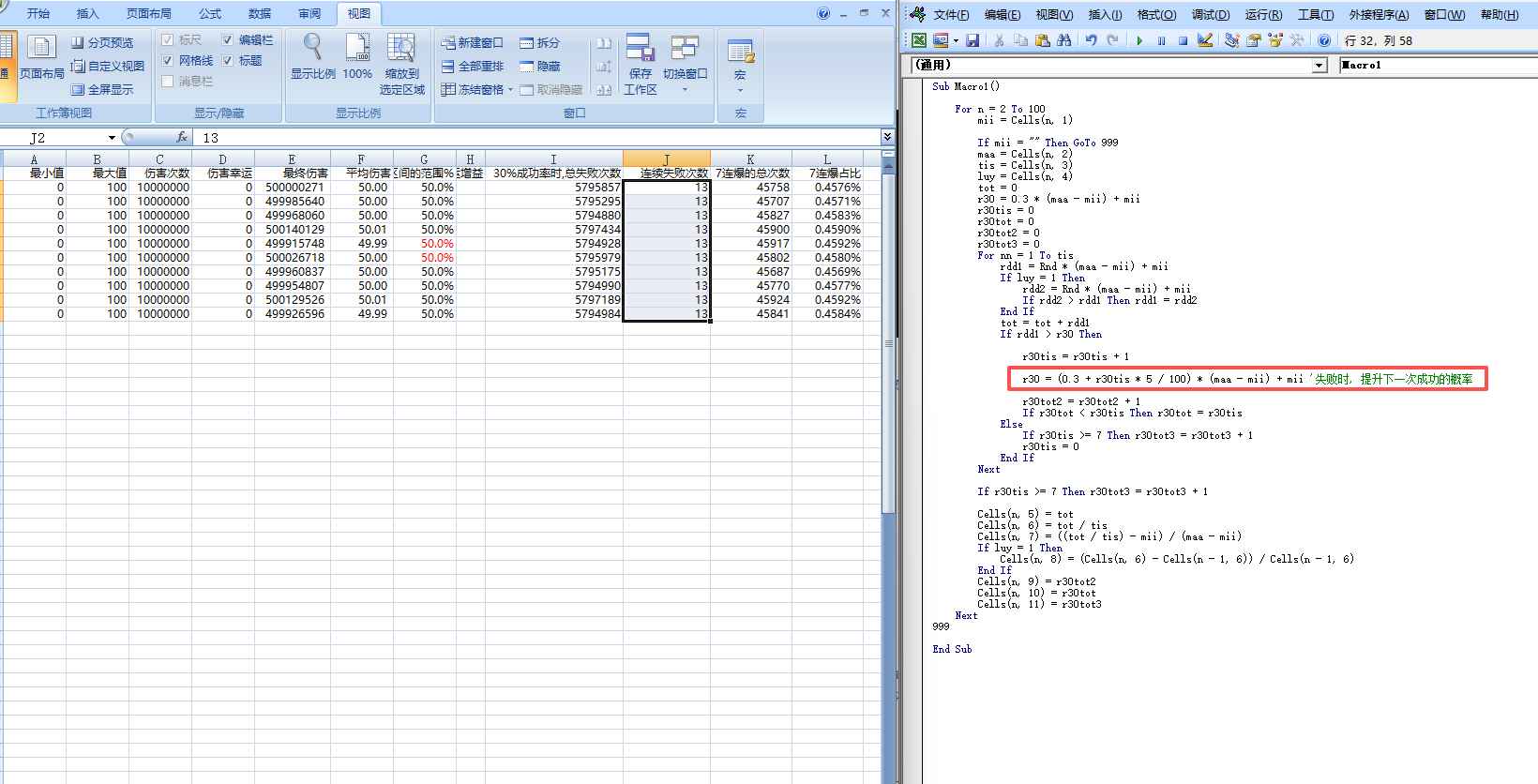The image size is (1538, 784).
Task: Toggle the 消息栏 message bar checkbox
Action: 168,82
